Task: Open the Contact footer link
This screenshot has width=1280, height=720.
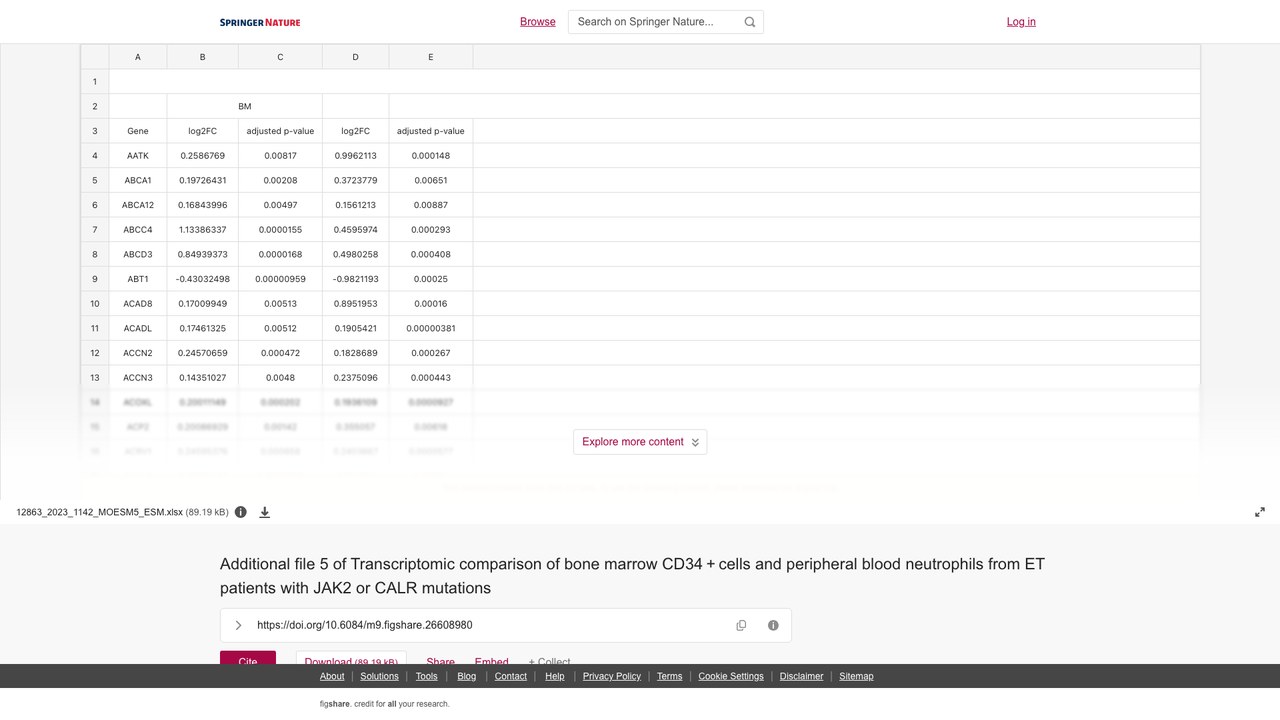Action: pos(511,676)
